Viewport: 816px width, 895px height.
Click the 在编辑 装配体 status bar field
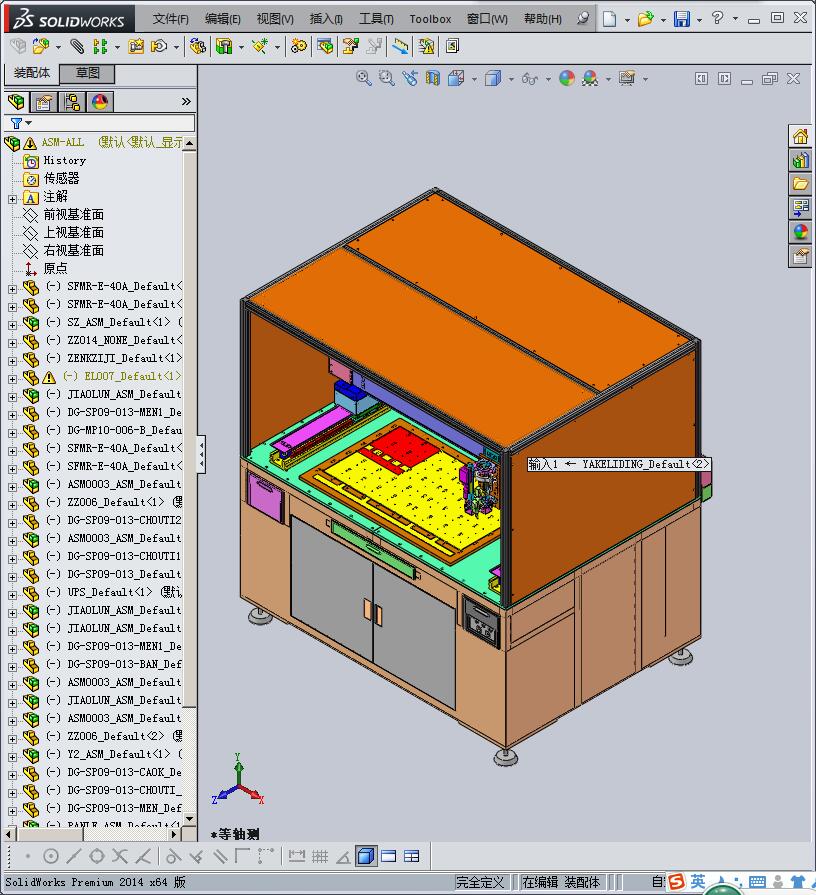(561, 882)
